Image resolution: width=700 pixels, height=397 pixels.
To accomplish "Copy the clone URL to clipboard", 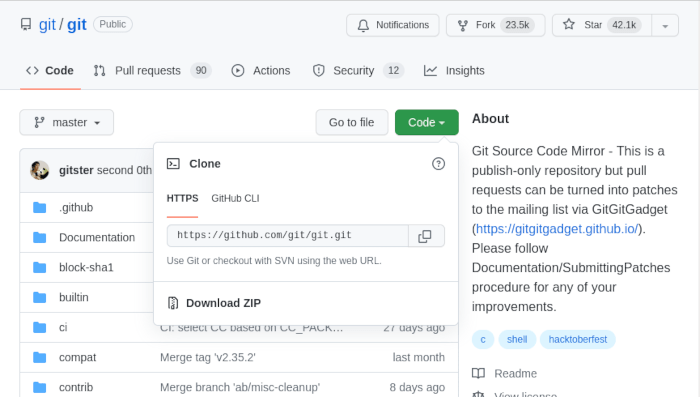I will click(425, 236).
